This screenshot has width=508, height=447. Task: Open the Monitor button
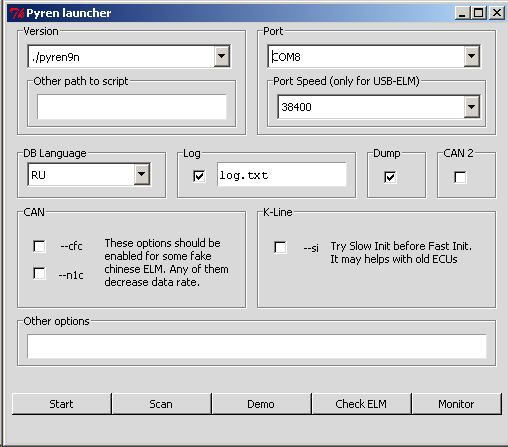pyautogui.click(x=456, y=404)
